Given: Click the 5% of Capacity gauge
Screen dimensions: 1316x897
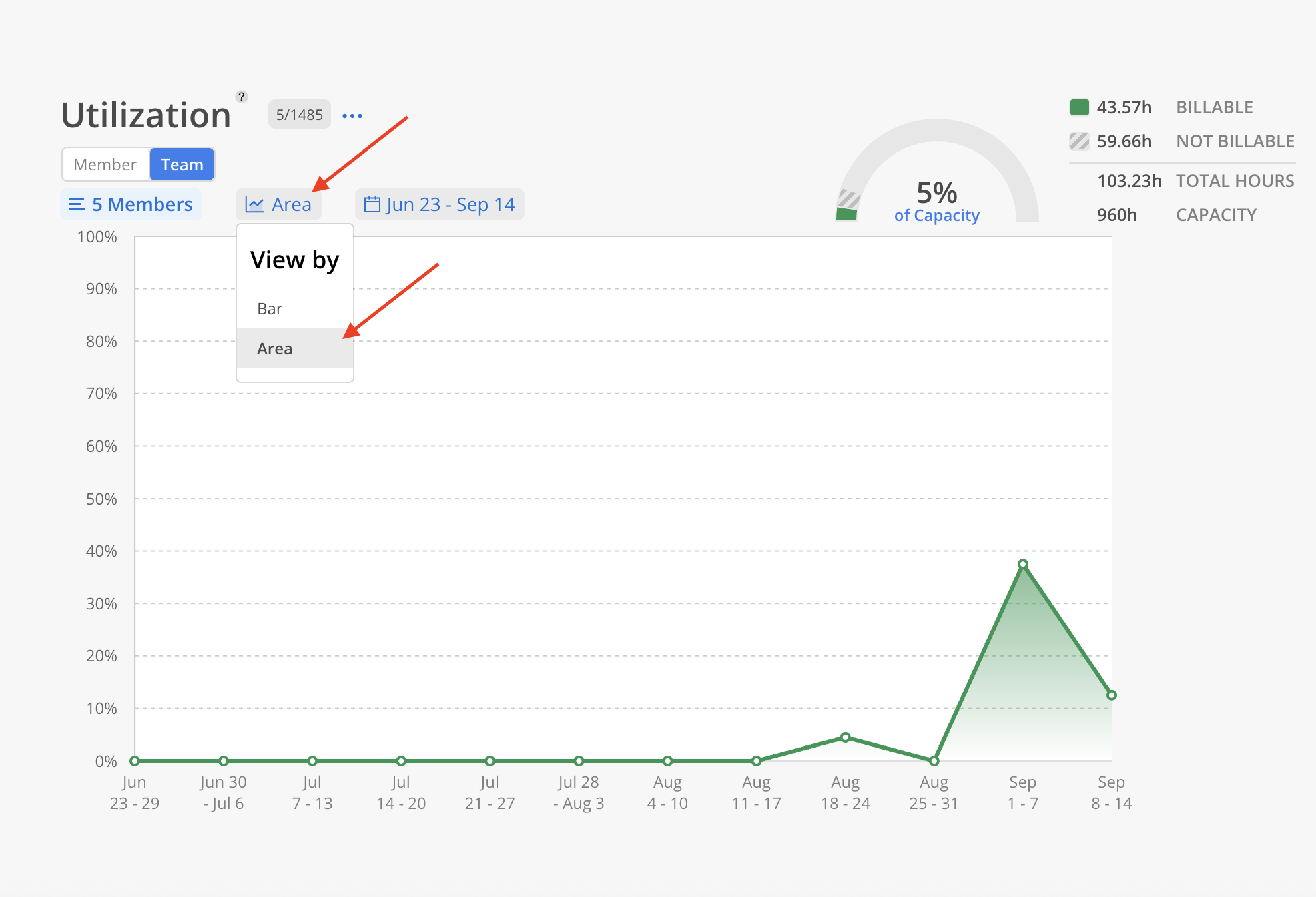Looking at the screenshot, I should pos(937,172).
